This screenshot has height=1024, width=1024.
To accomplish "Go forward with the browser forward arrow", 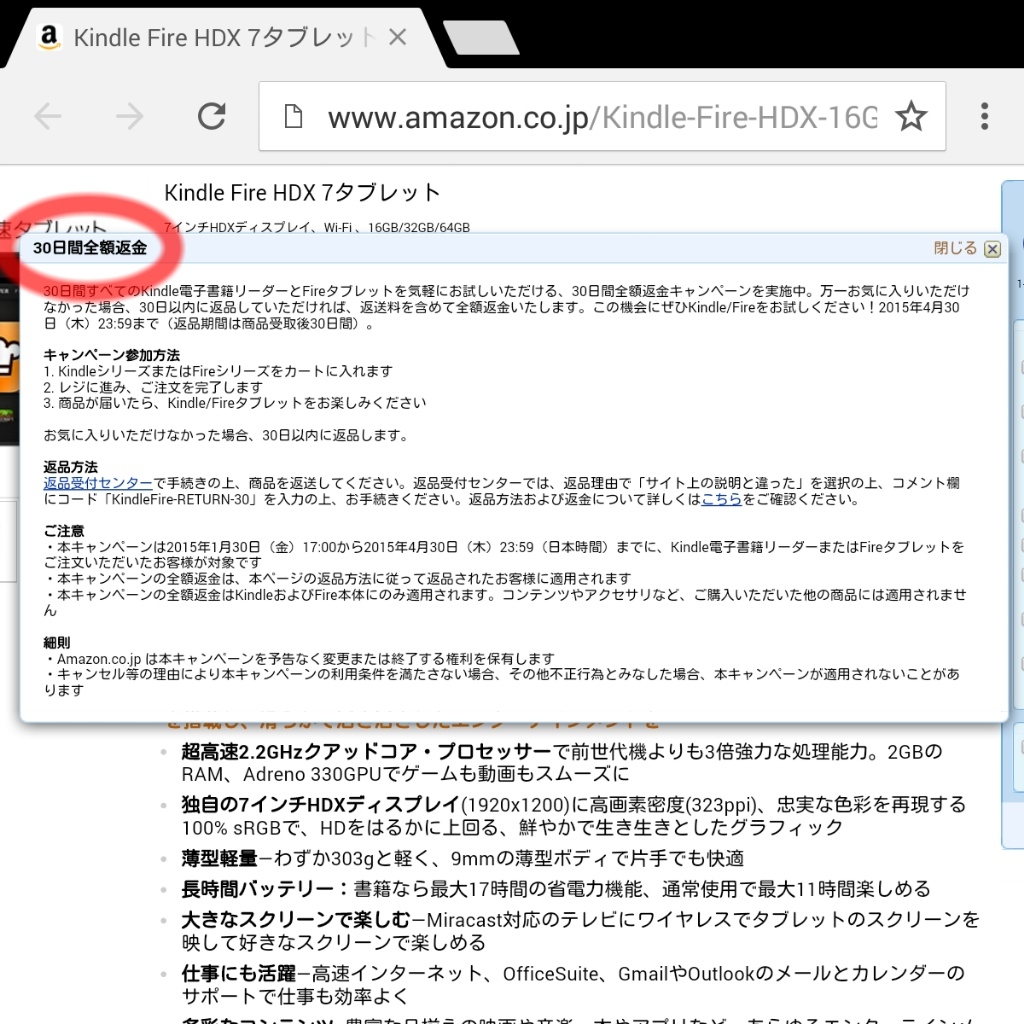I will coord(129,117).
